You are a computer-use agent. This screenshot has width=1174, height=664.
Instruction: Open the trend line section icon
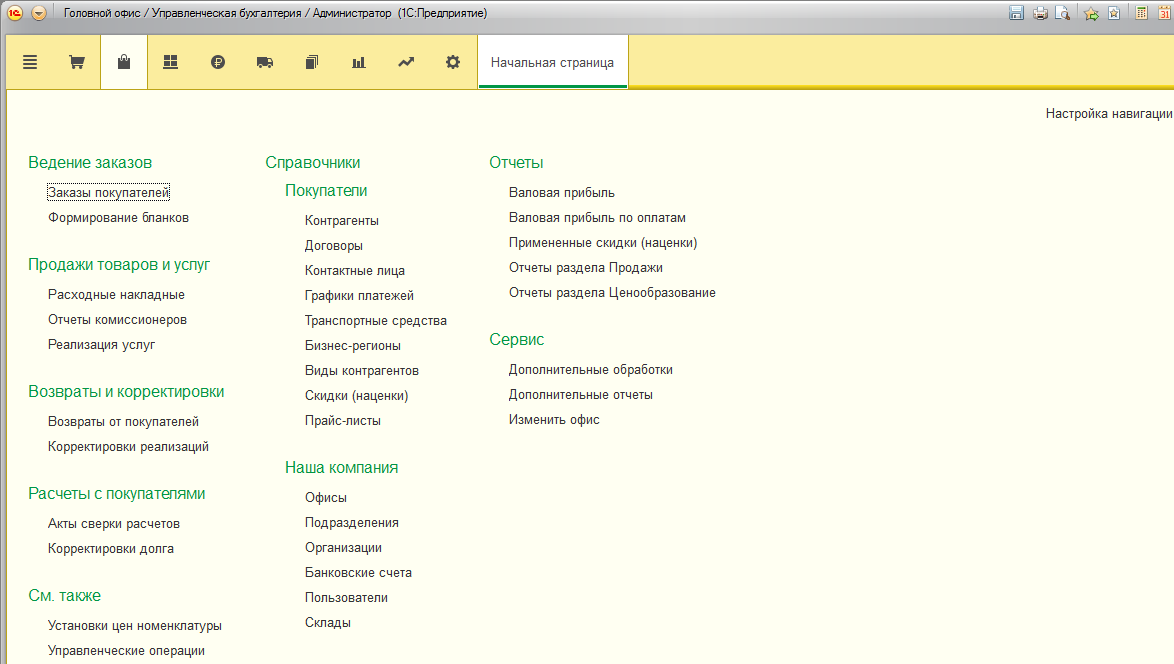pyautogui.click(x=406, y=62)
